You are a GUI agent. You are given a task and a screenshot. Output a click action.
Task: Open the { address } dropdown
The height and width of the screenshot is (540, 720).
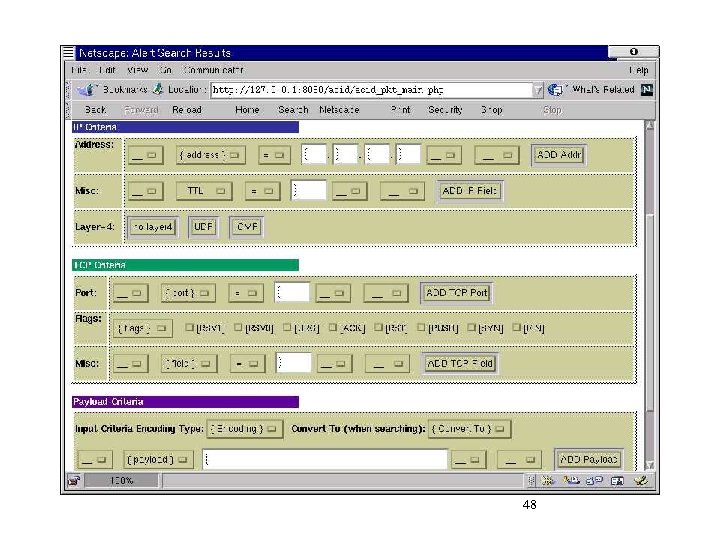point(211,155)
